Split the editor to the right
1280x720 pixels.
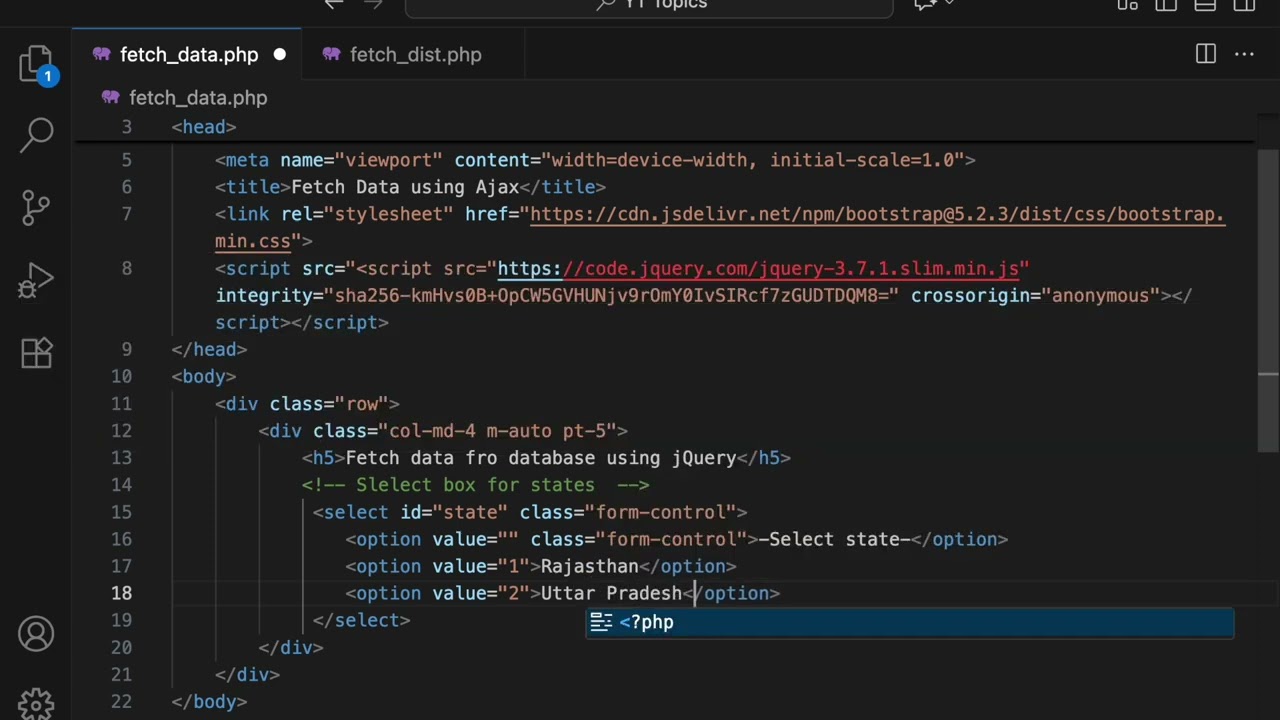pos(1206,54)
